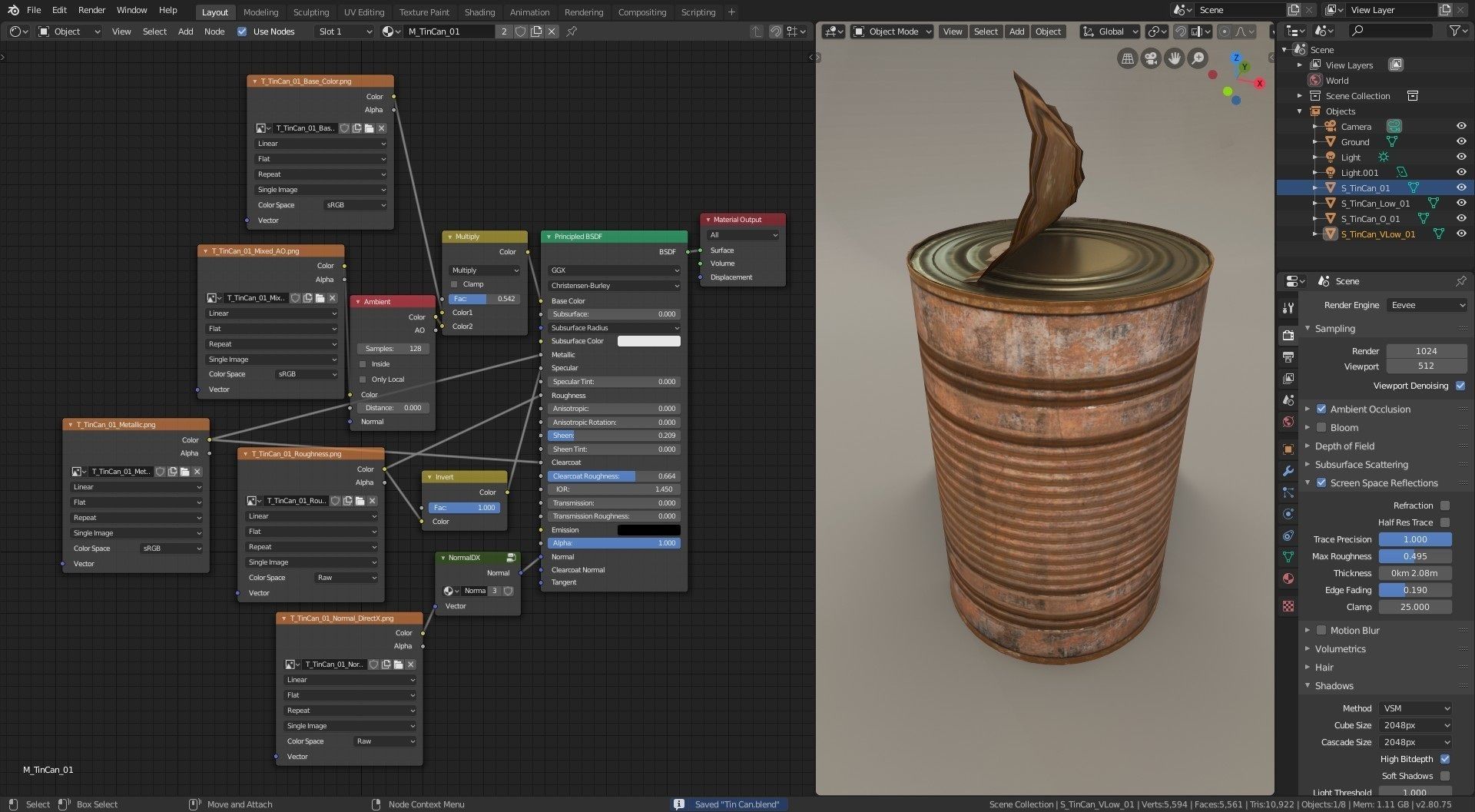
Task: Open image folder icon in Base_Color node
Action: click(370, 128)
